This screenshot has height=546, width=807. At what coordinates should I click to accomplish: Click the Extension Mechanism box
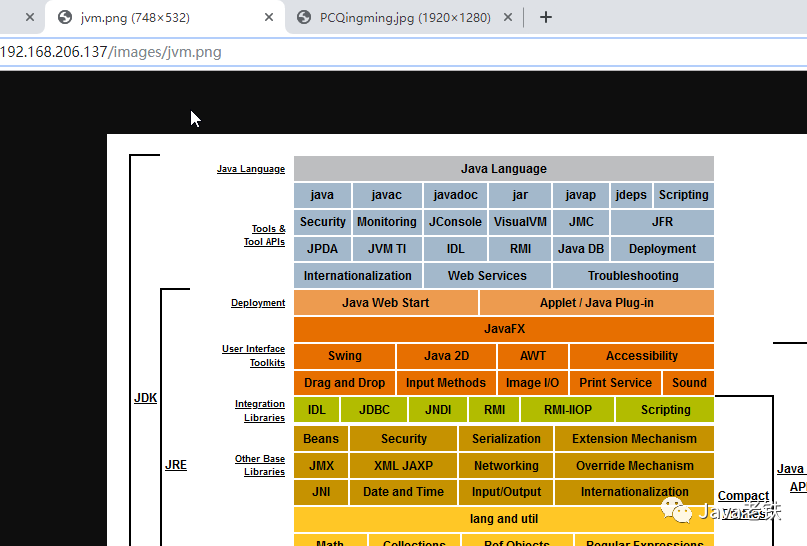tap(635, 439)
